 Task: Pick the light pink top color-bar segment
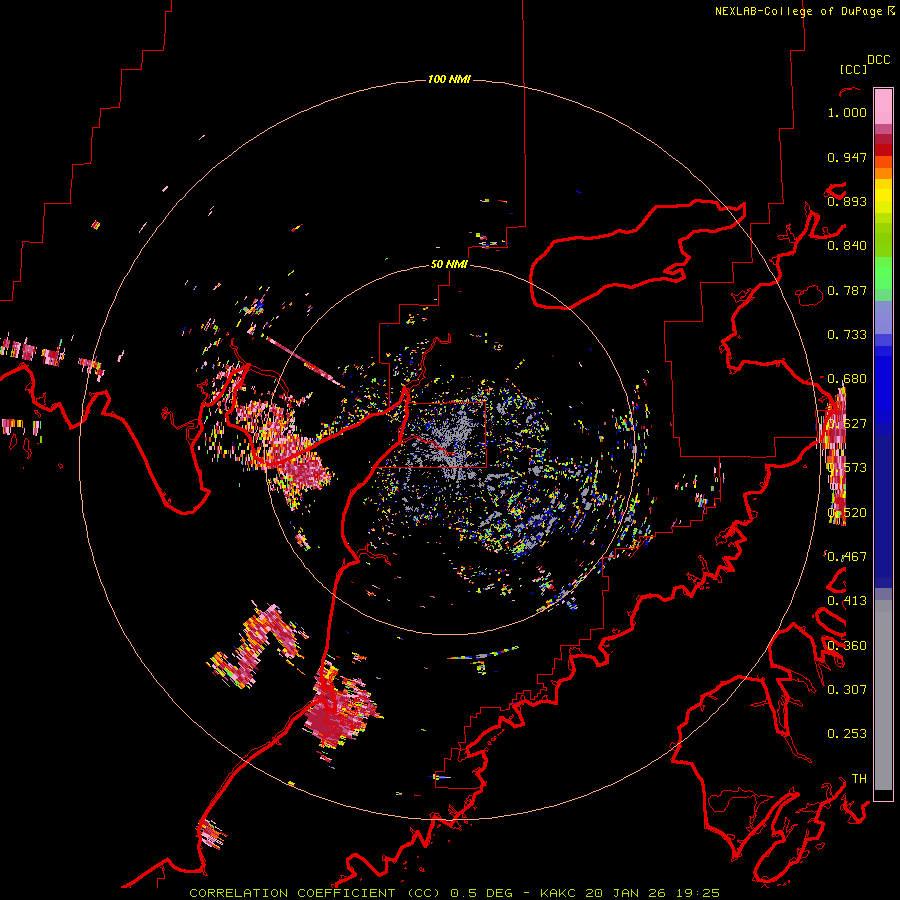click(x=883, y=106)
